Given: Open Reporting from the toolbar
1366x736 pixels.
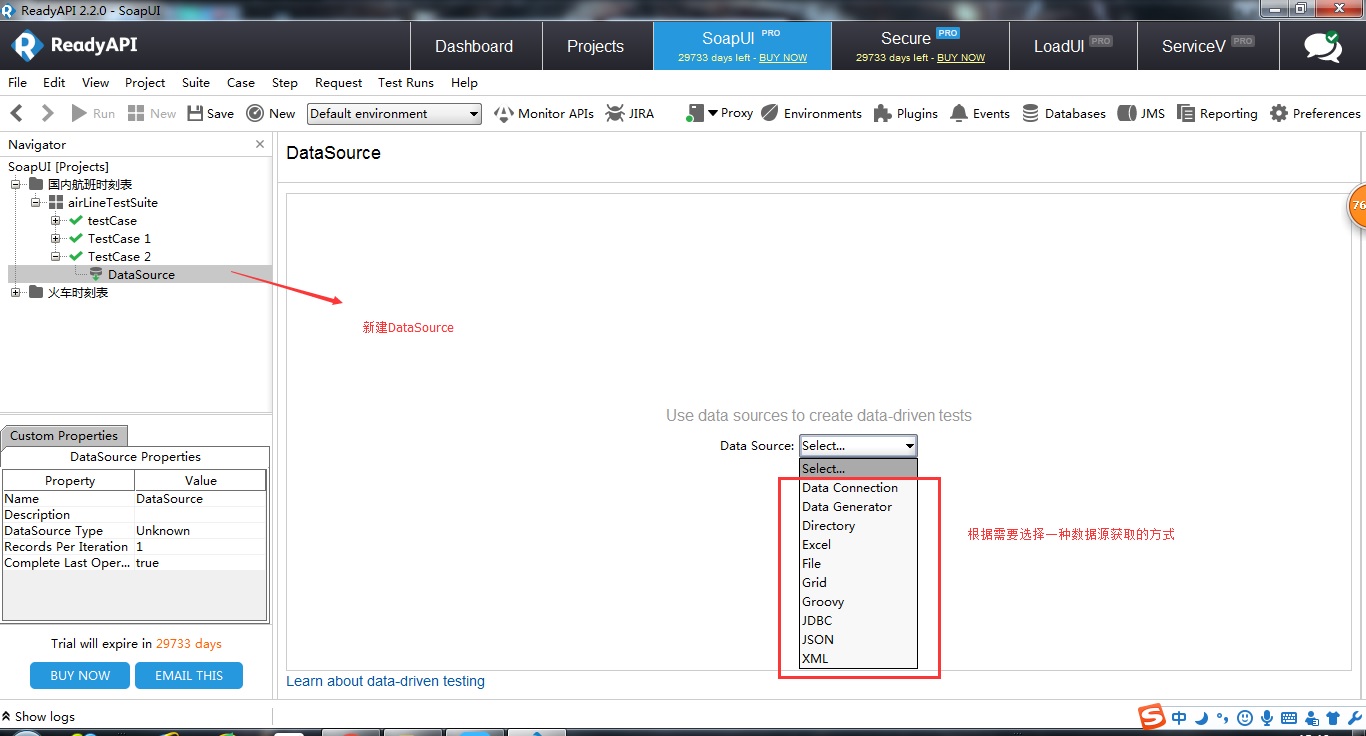Looking at the screenshot, I should point(1217,114).
